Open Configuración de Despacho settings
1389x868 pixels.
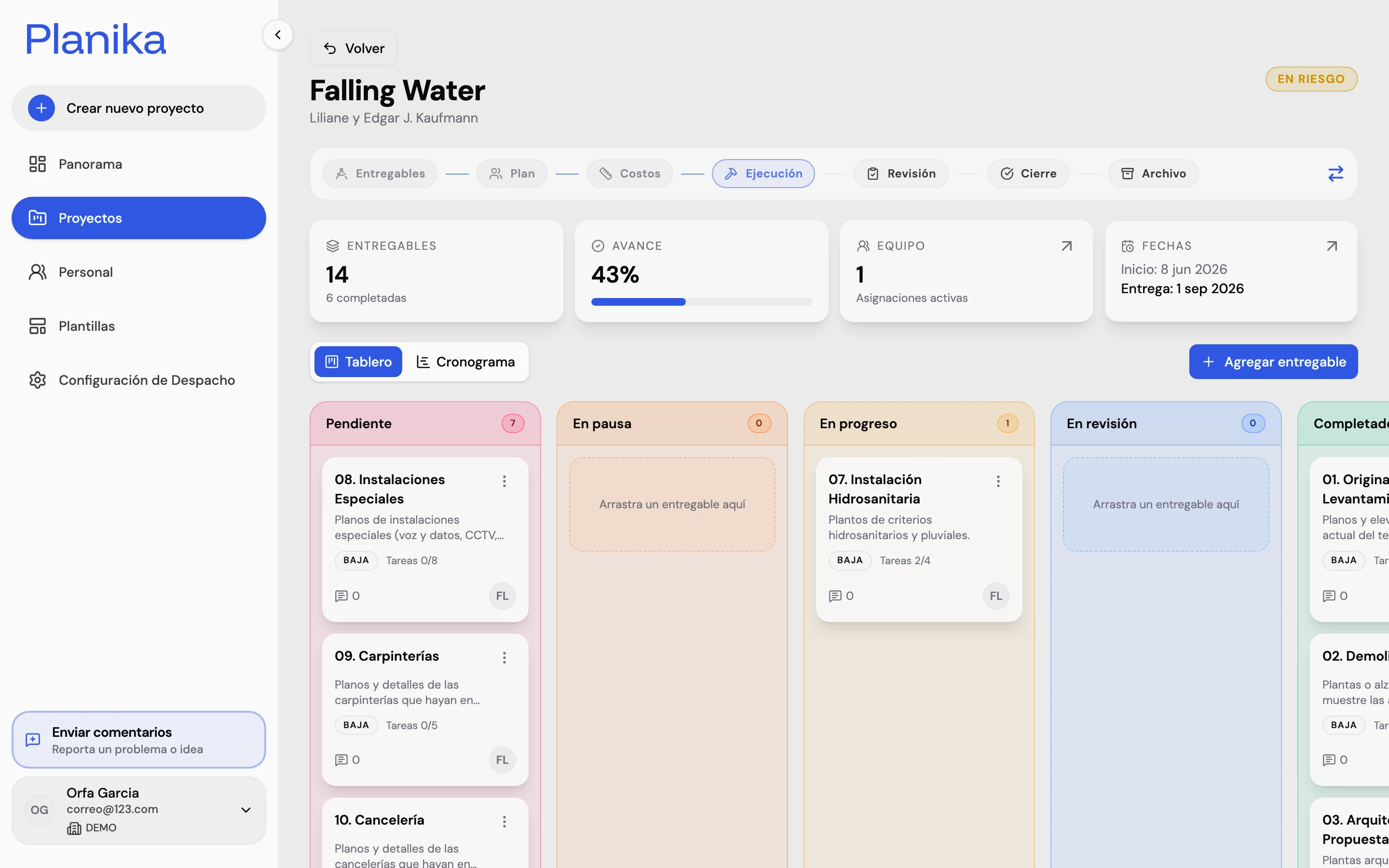coord(139,380)
